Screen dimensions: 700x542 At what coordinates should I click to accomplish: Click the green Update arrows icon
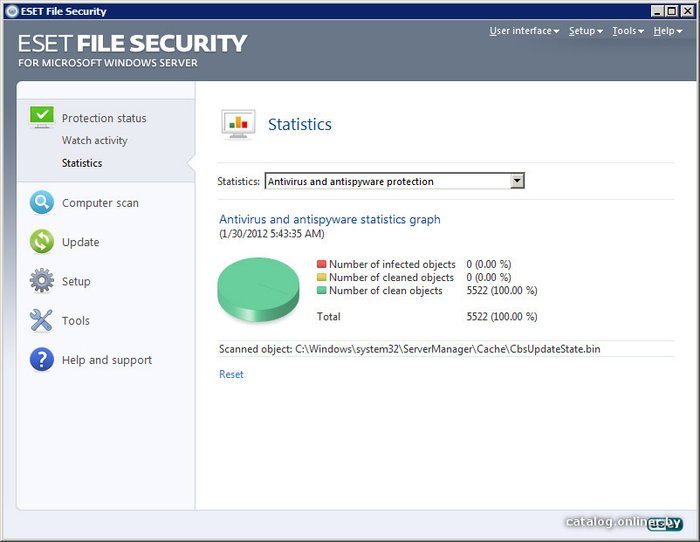pyautogui.click(x=41, y=242)
